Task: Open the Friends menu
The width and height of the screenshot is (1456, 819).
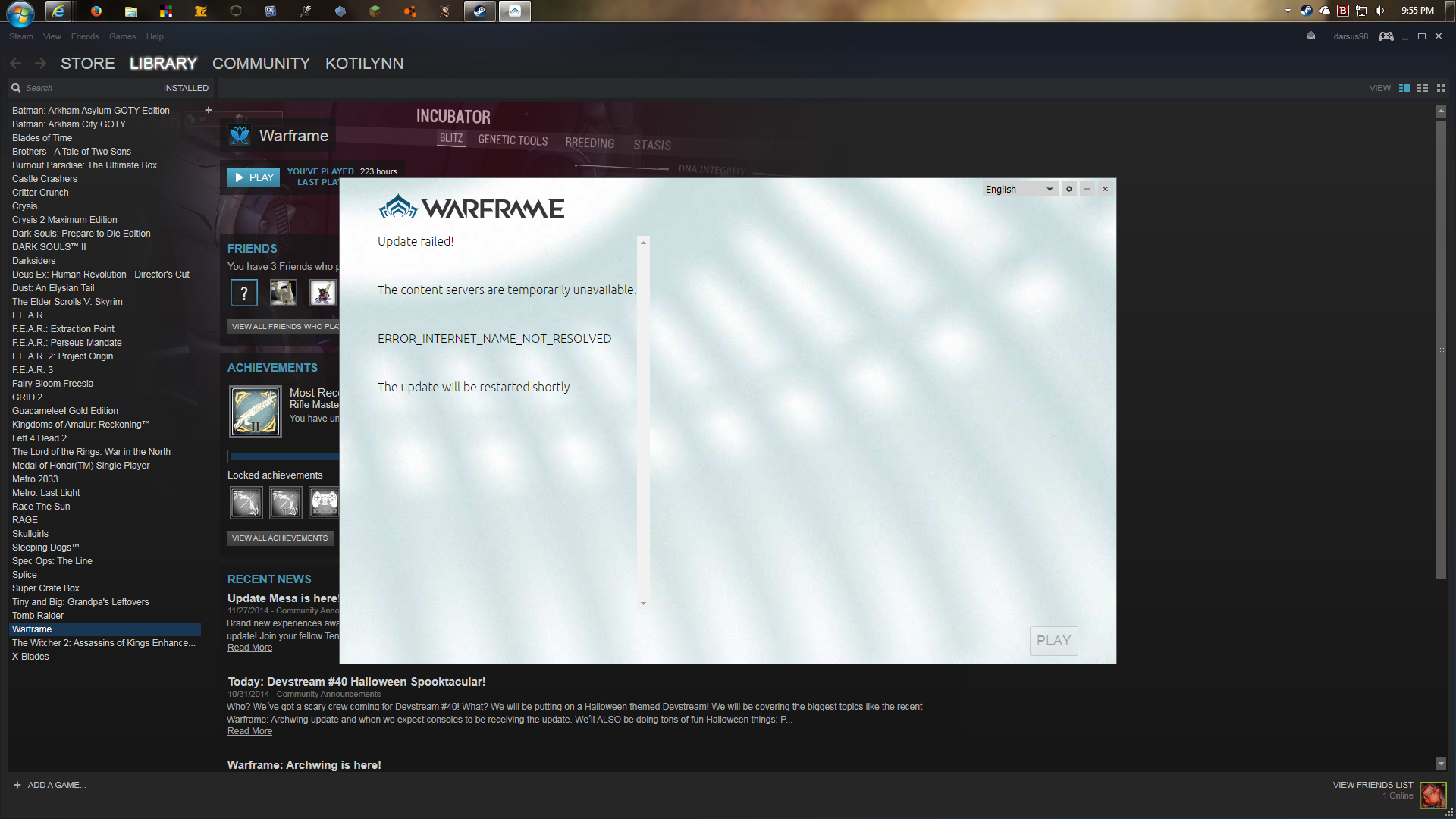Action: [x=85, y=36]
